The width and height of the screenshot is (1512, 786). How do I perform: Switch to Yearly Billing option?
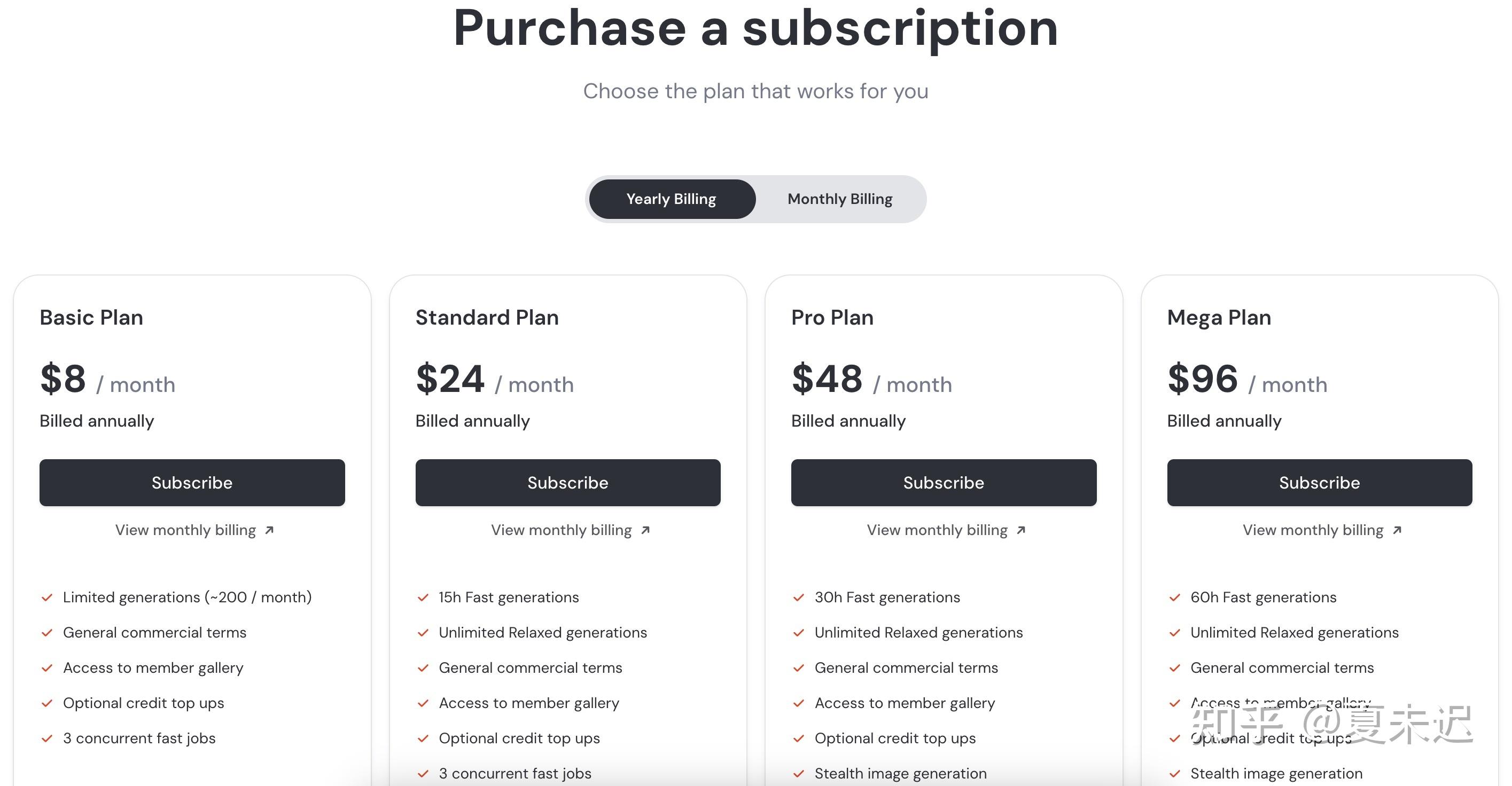coord(672,199)
